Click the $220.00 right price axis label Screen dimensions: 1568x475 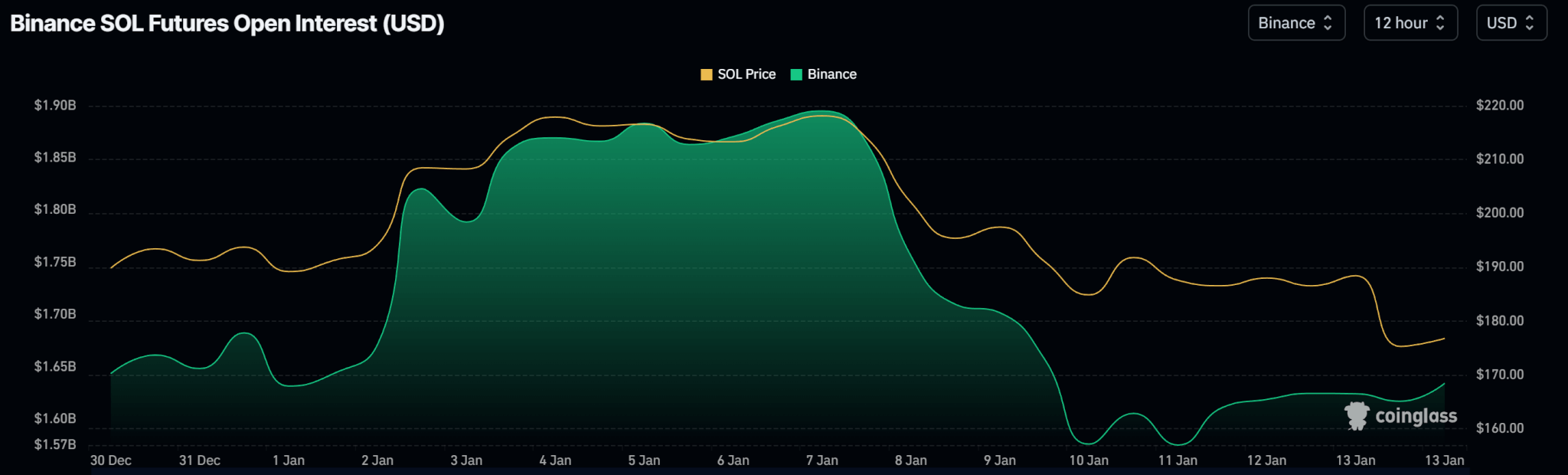click(x=1500, y=105)
